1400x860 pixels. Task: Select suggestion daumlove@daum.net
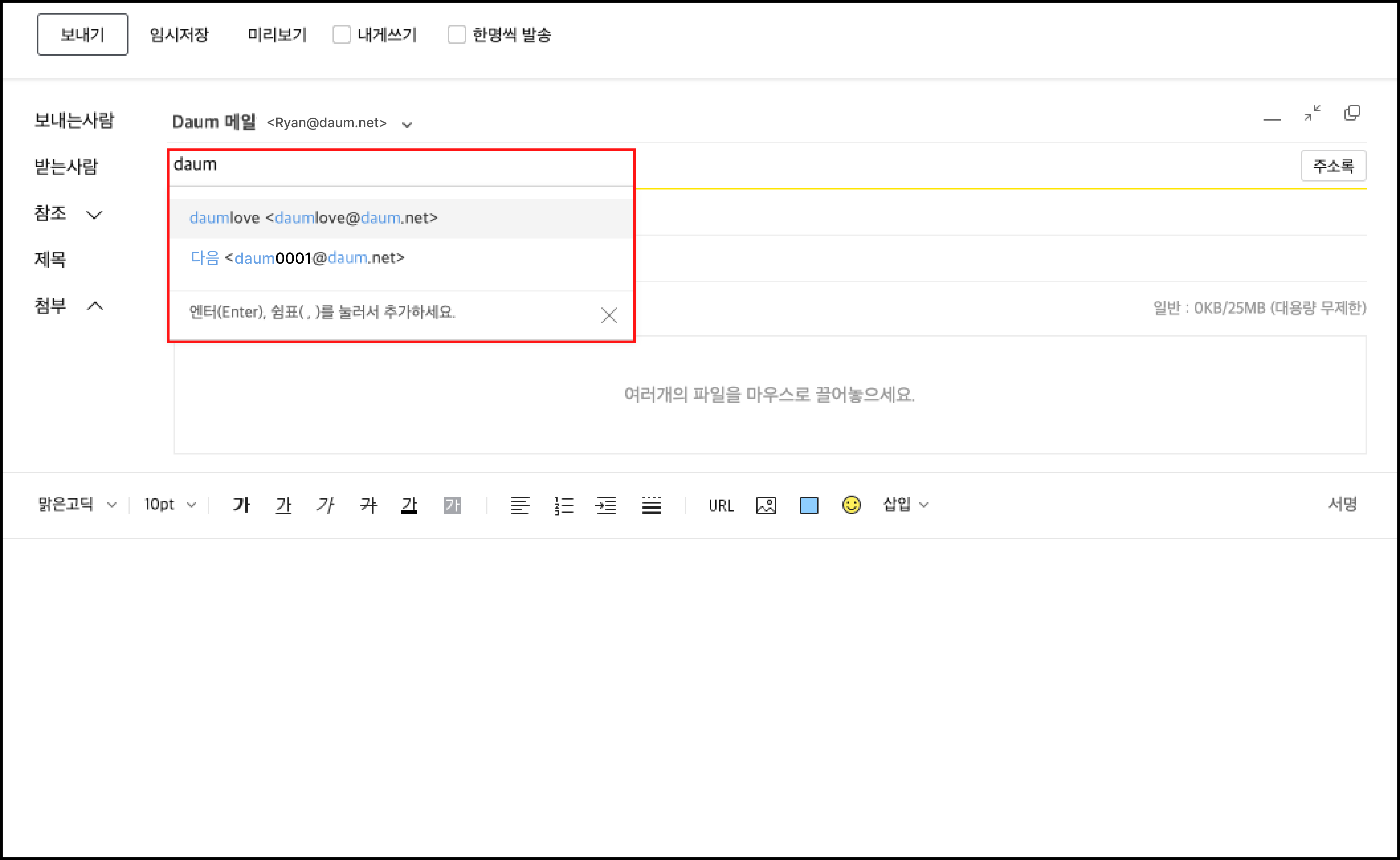pos(402,218)
